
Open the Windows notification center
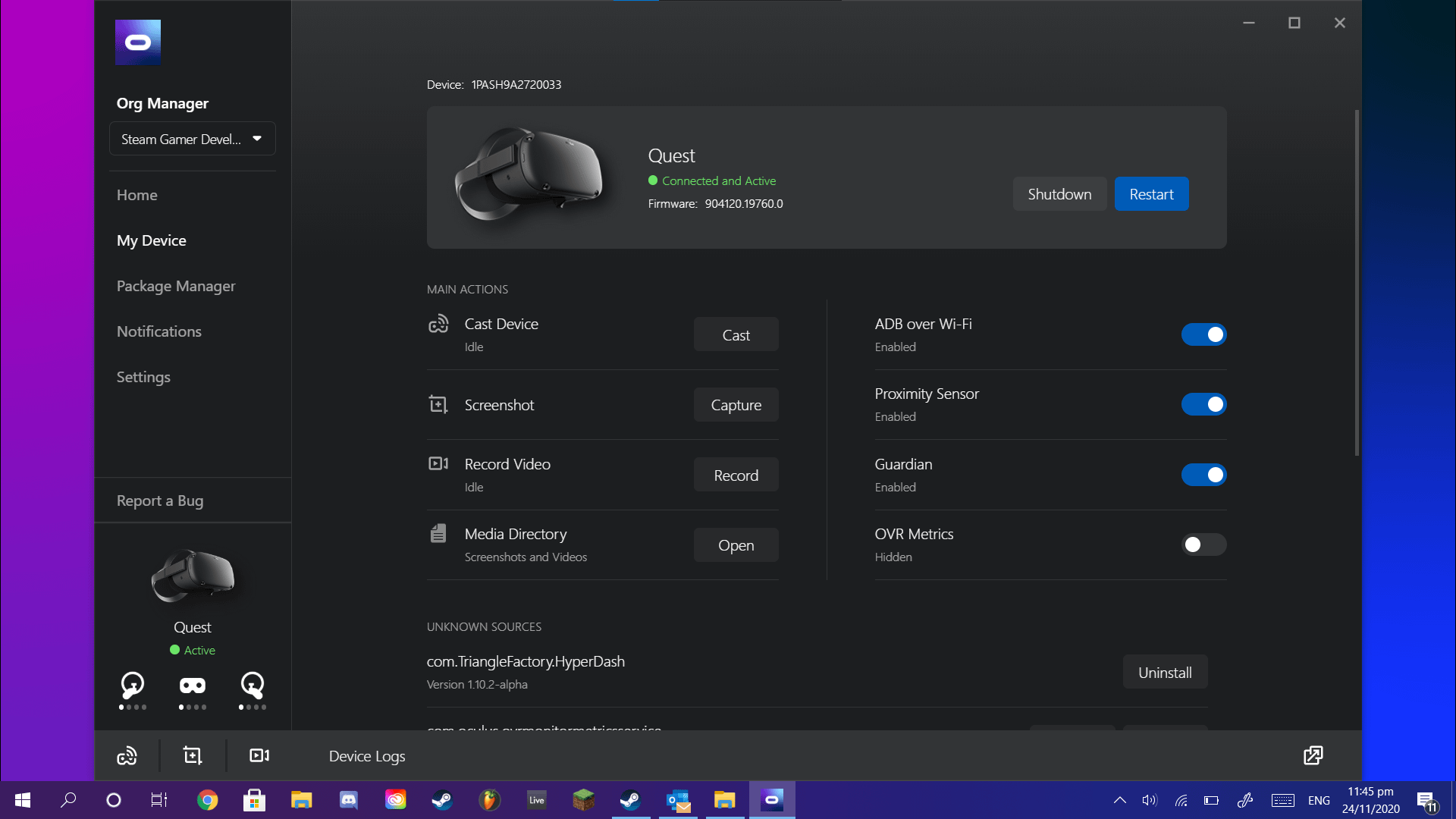(x=1426, y=801)
